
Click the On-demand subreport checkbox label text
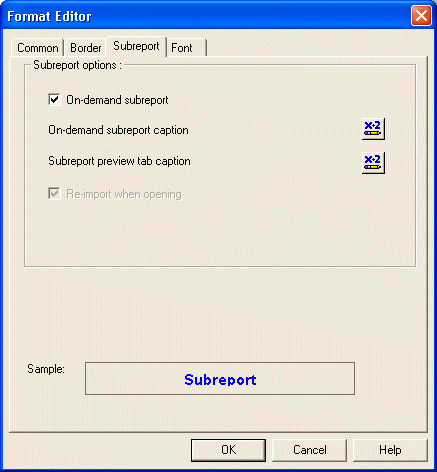(117, 100)
